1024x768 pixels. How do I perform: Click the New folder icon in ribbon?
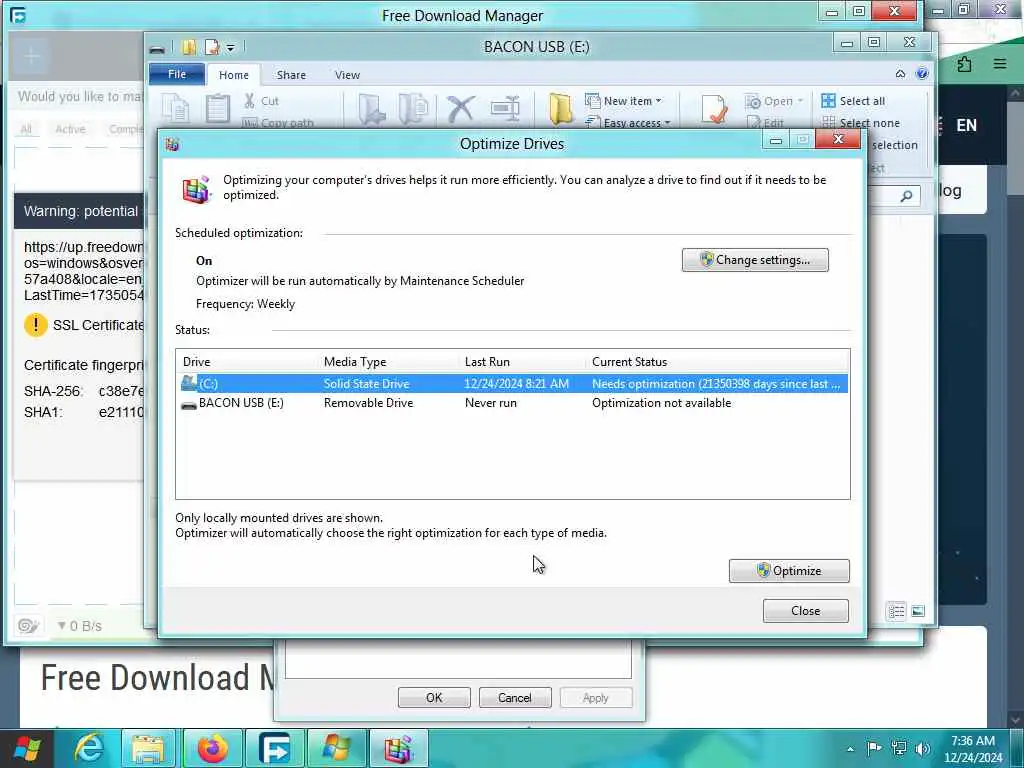click(561, 108)
